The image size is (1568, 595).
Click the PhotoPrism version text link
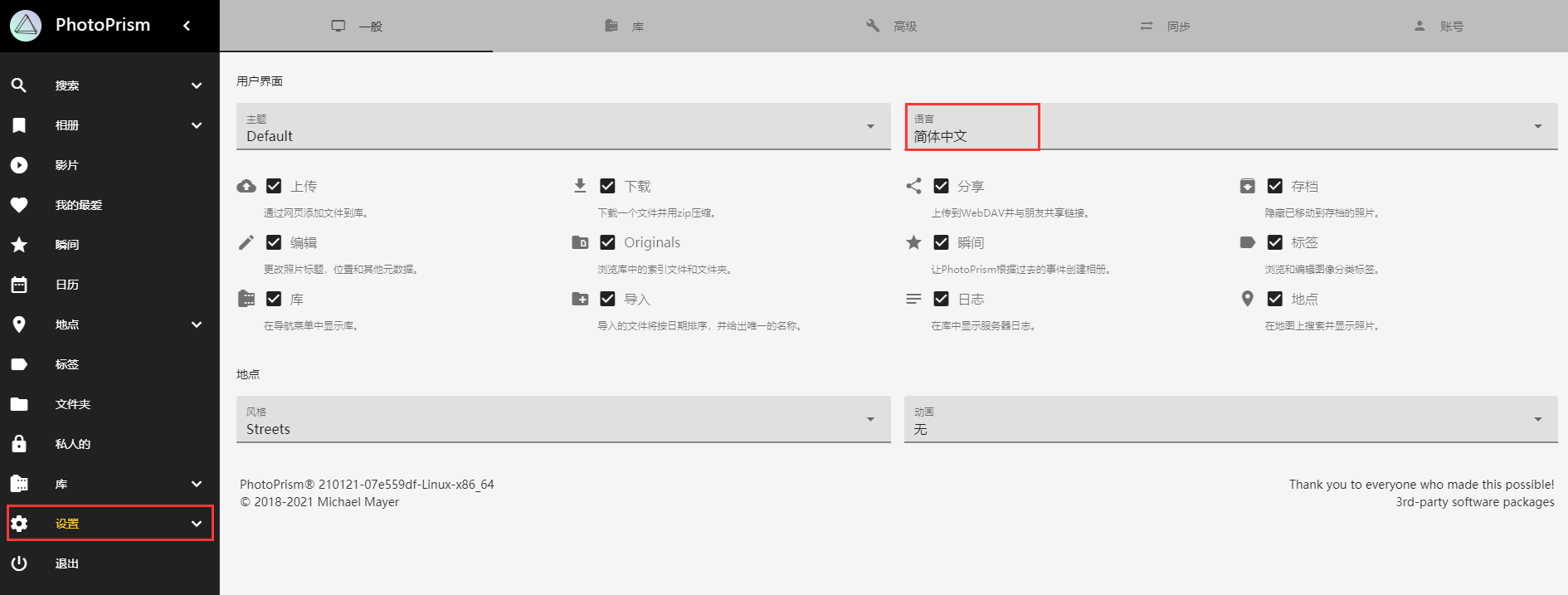pyautogui.click(x=367, y=485)
